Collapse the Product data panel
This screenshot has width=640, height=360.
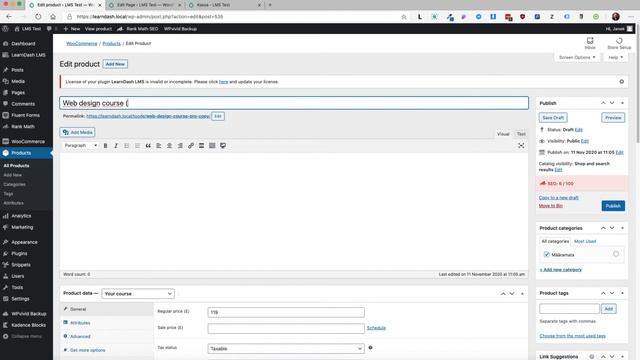(x=522, y=294)
